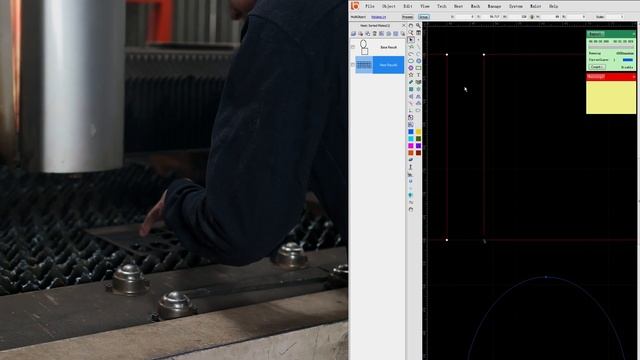
Task: Click the yellow message text area
Action: (x=611, y=97)
